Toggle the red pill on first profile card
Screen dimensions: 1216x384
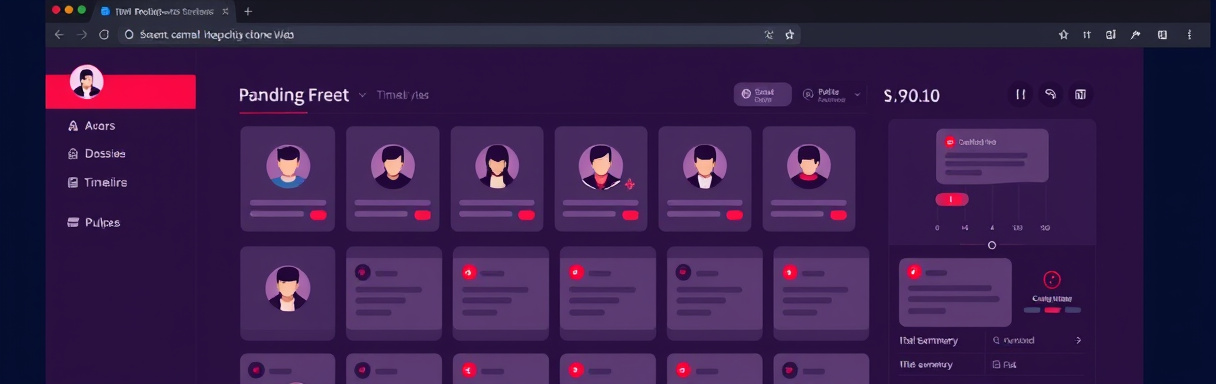click(x=318, y=215)
